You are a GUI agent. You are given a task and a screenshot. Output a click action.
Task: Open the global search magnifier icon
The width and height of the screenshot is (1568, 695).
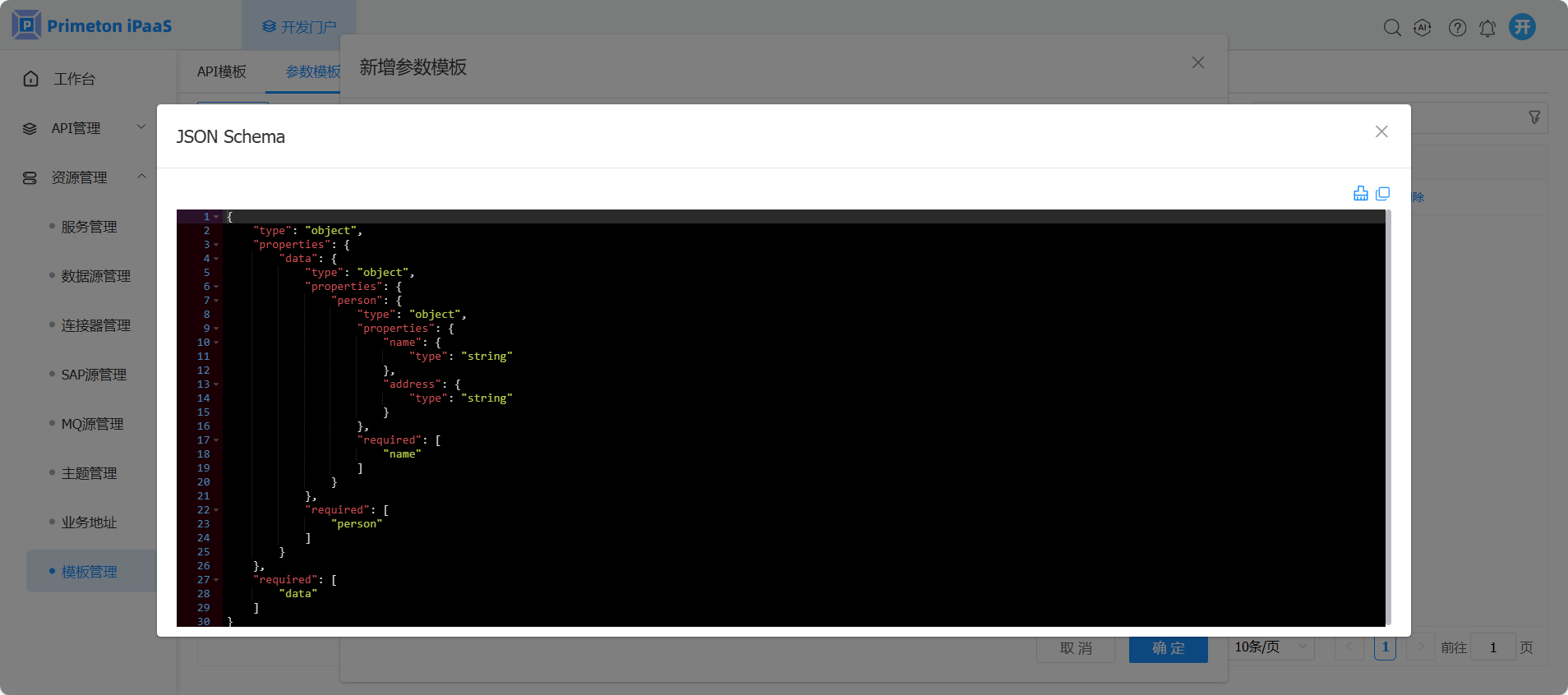[x=1392, y=27]
